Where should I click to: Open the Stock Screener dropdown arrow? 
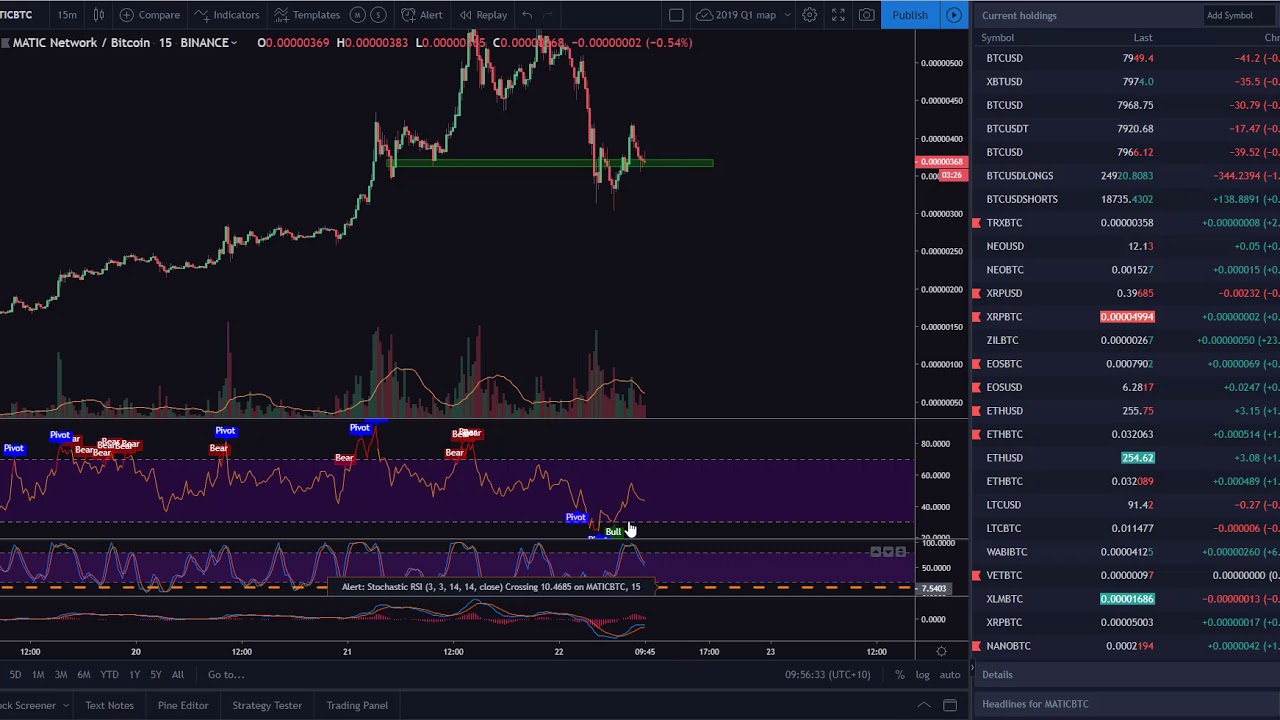click(x=65, y=706)
